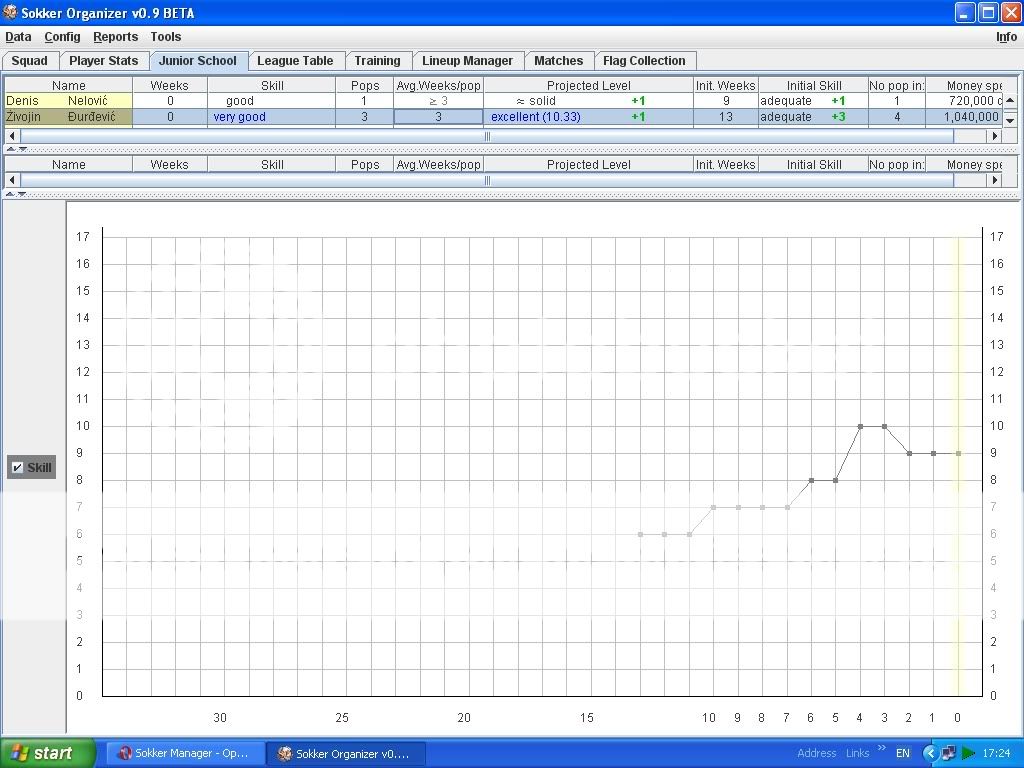The height and width of the screenshot is (768, 1024).
Task: Click the Initial Skill header of the empty table
Action: 813,165
